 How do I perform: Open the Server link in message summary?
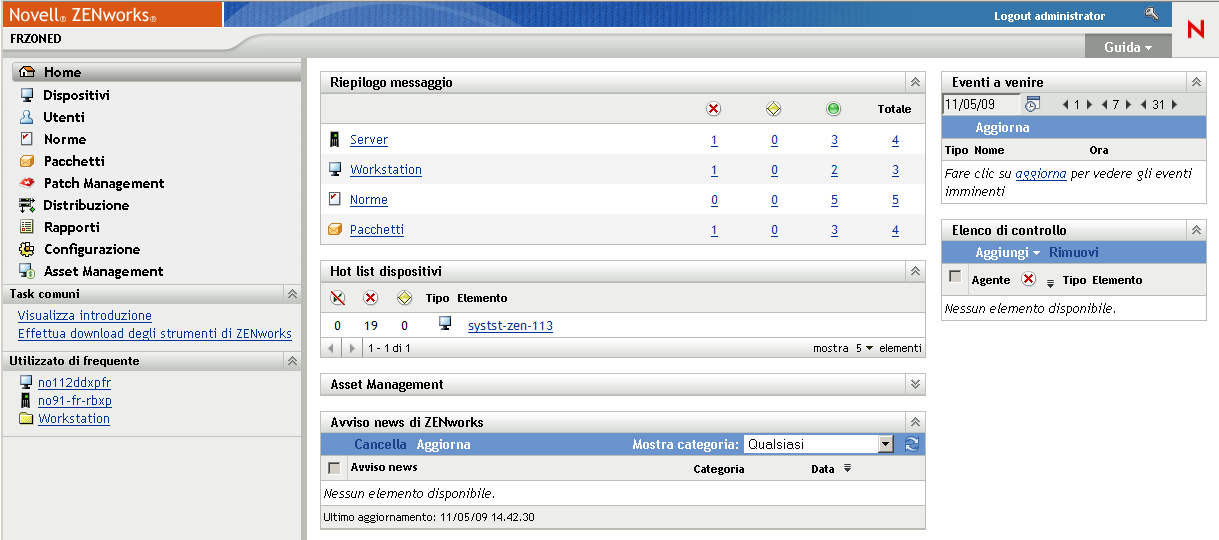click(x=369, y=140)
